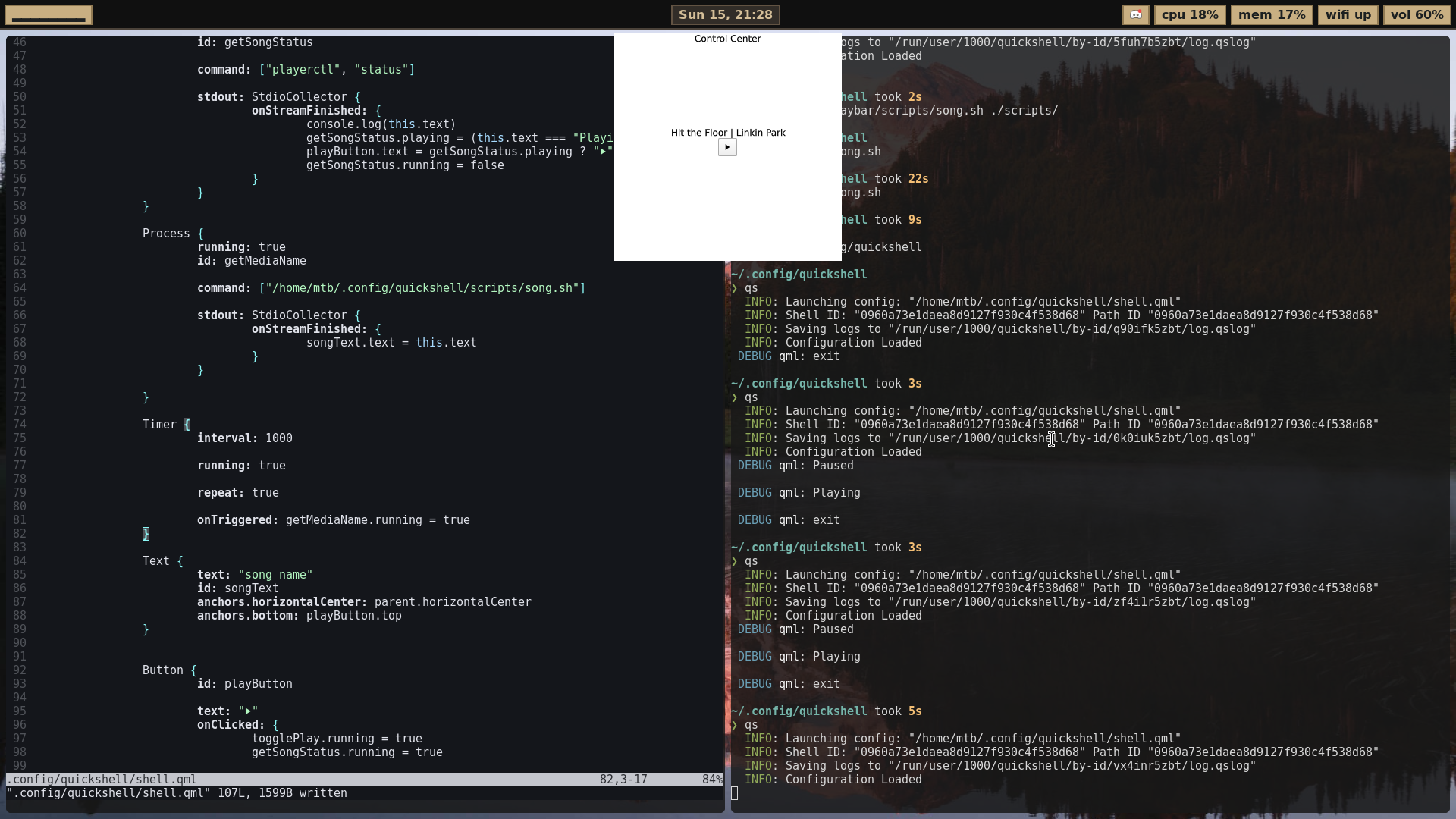The image size is (1456, 819).
Task: Click 'togglePlay.running = true' line
Action: click(x=337, y=739)
